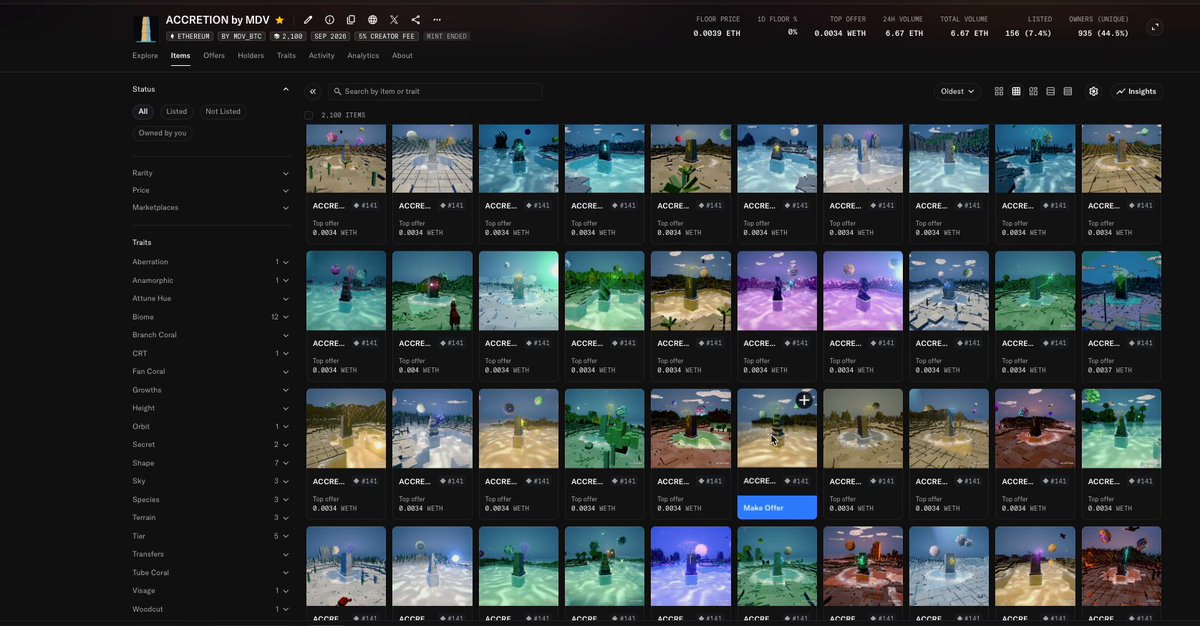The image size is (1200, 626).
Task: Click the yellow favorite star beside ACCRETION by MDV
Action: click(280, 19)
